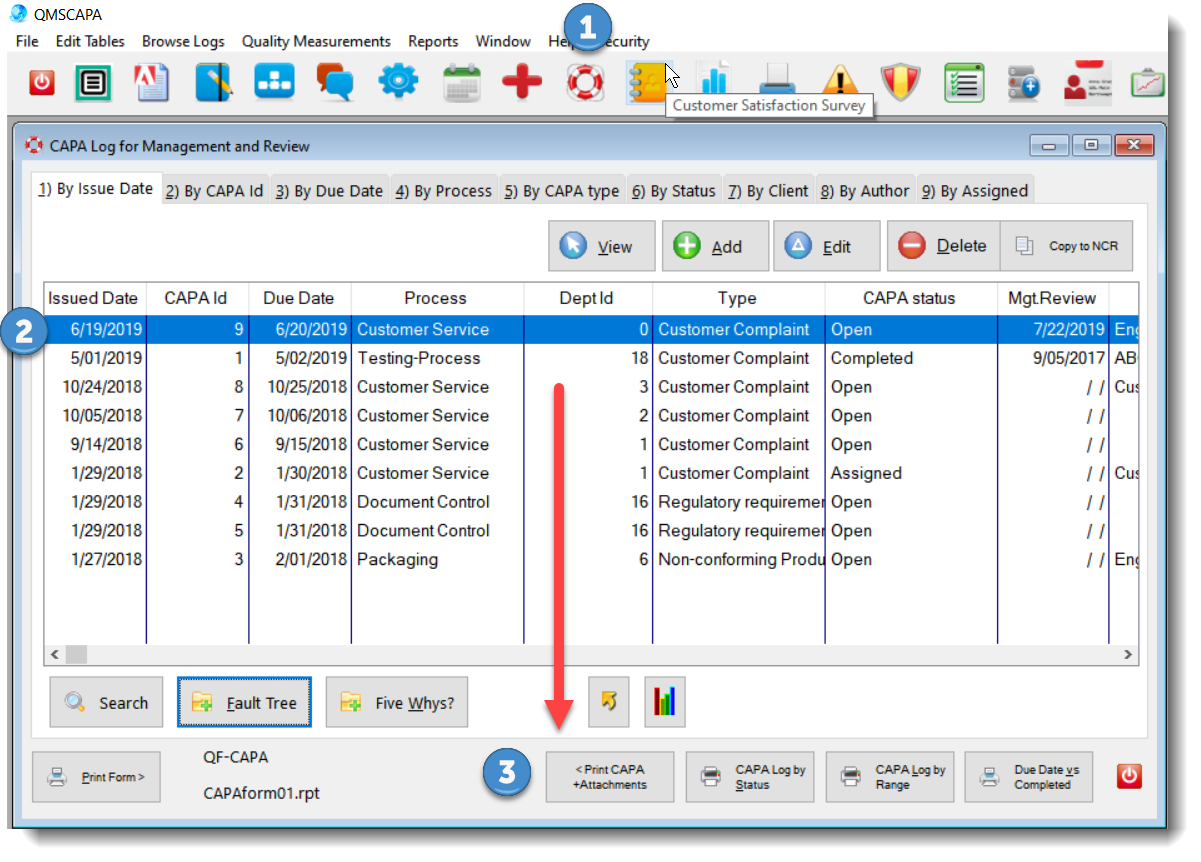Viewport: 1201px width, 862px height.
Task: Select the Testing-Process row in the table
Action: click(x=418, y=358)
